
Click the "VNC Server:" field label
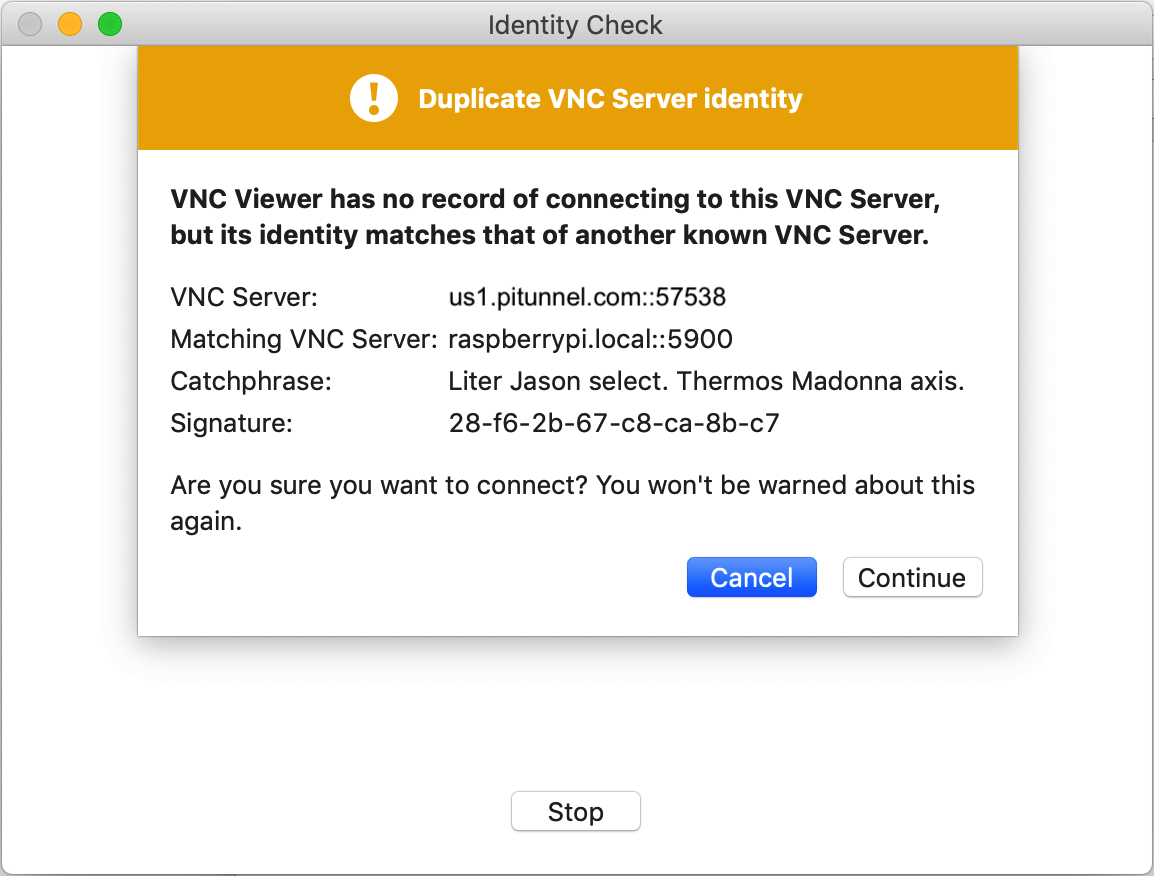[x=244, y=297]
